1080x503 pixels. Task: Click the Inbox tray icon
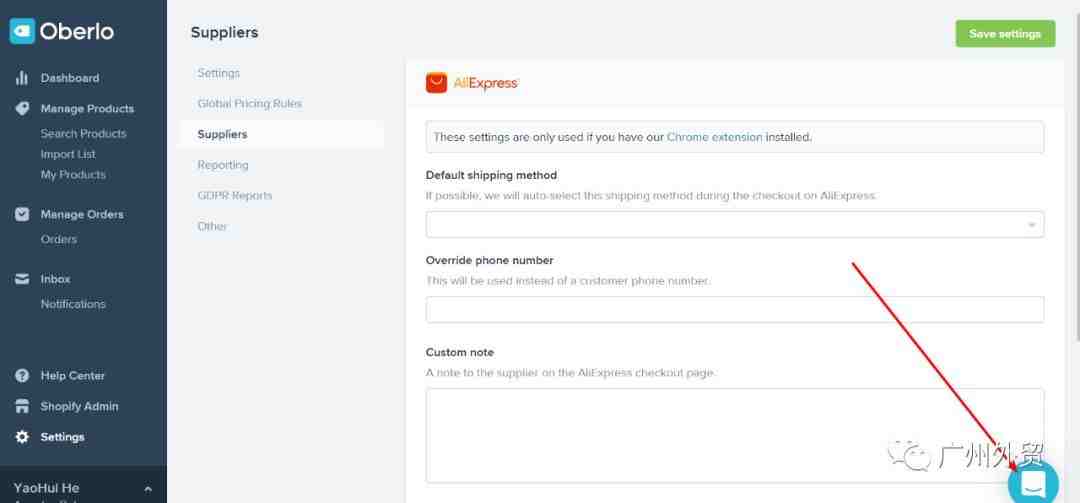[22, 279]
